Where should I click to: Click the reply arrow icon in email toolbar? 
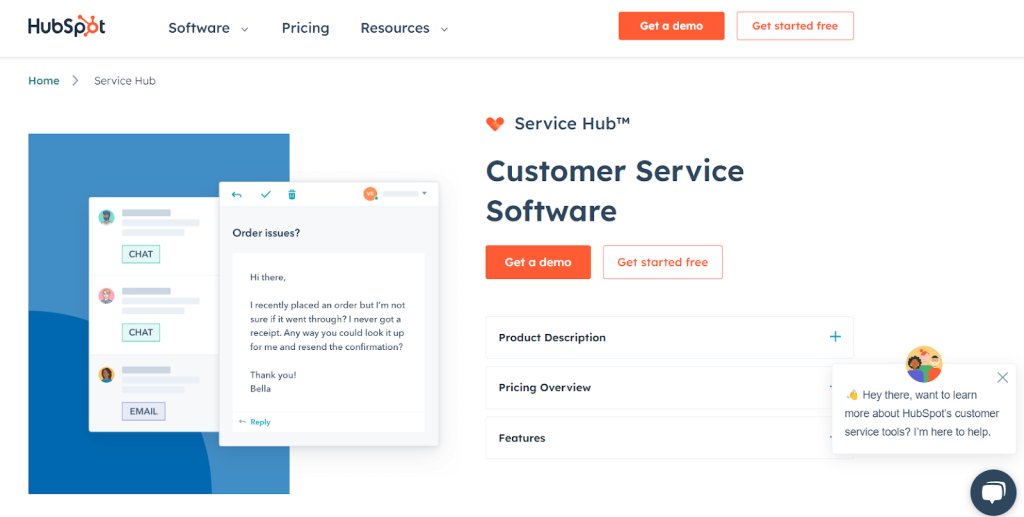click(237, 194)
